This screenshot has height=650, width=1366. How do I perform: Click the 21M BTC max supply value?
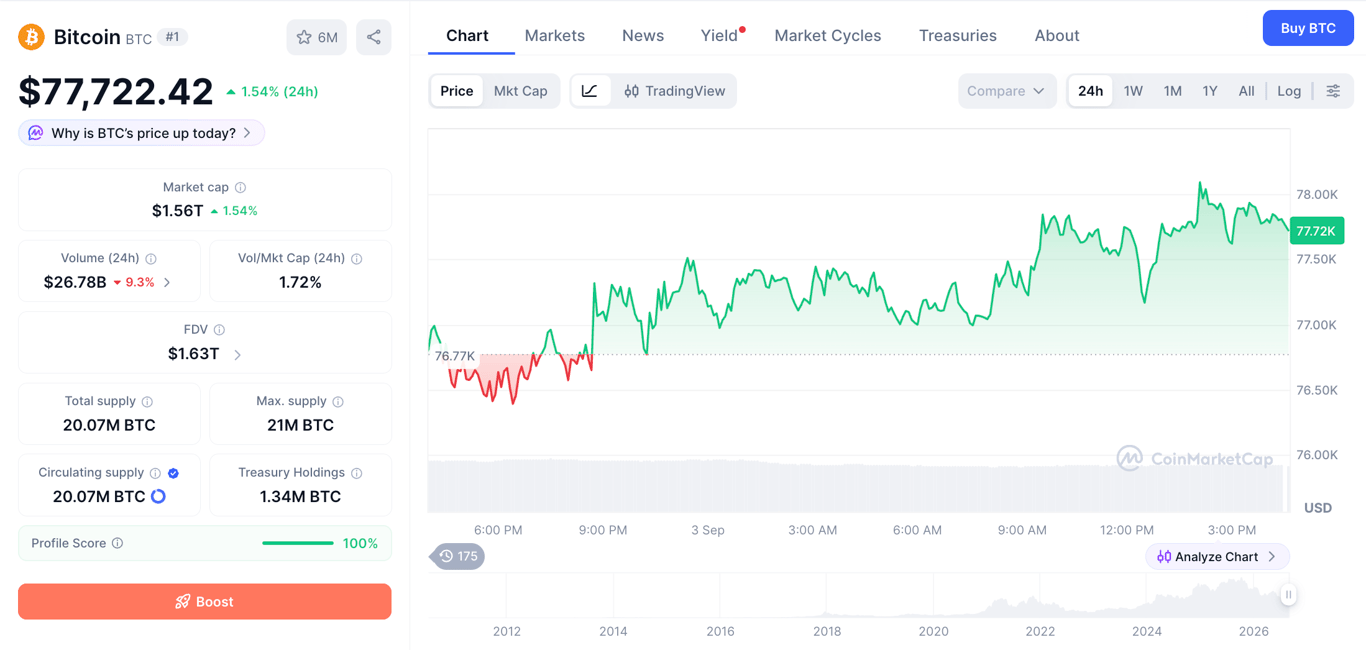click(300, 425)
